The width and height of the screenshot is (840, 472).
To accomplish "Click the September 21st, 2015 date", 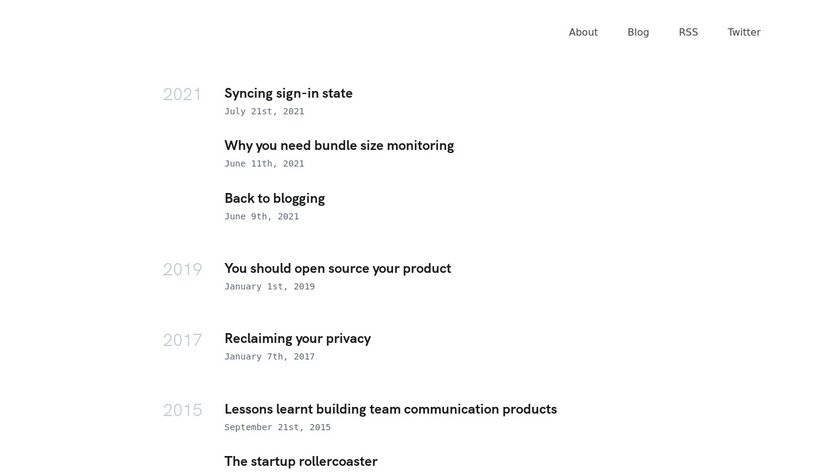I will tap(277, 427).
